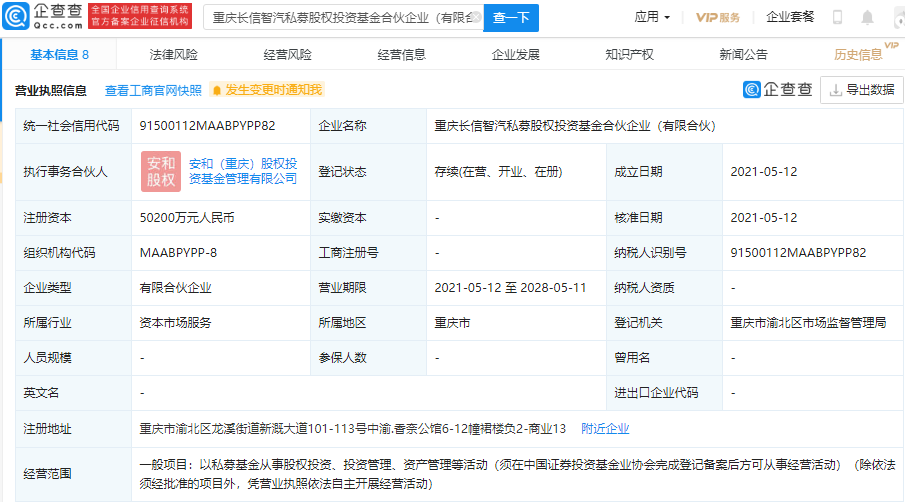Click the 导出数据 export button
Image resolution: width=905 pixels, height=502 pixels.
click(x=861, y=90)
